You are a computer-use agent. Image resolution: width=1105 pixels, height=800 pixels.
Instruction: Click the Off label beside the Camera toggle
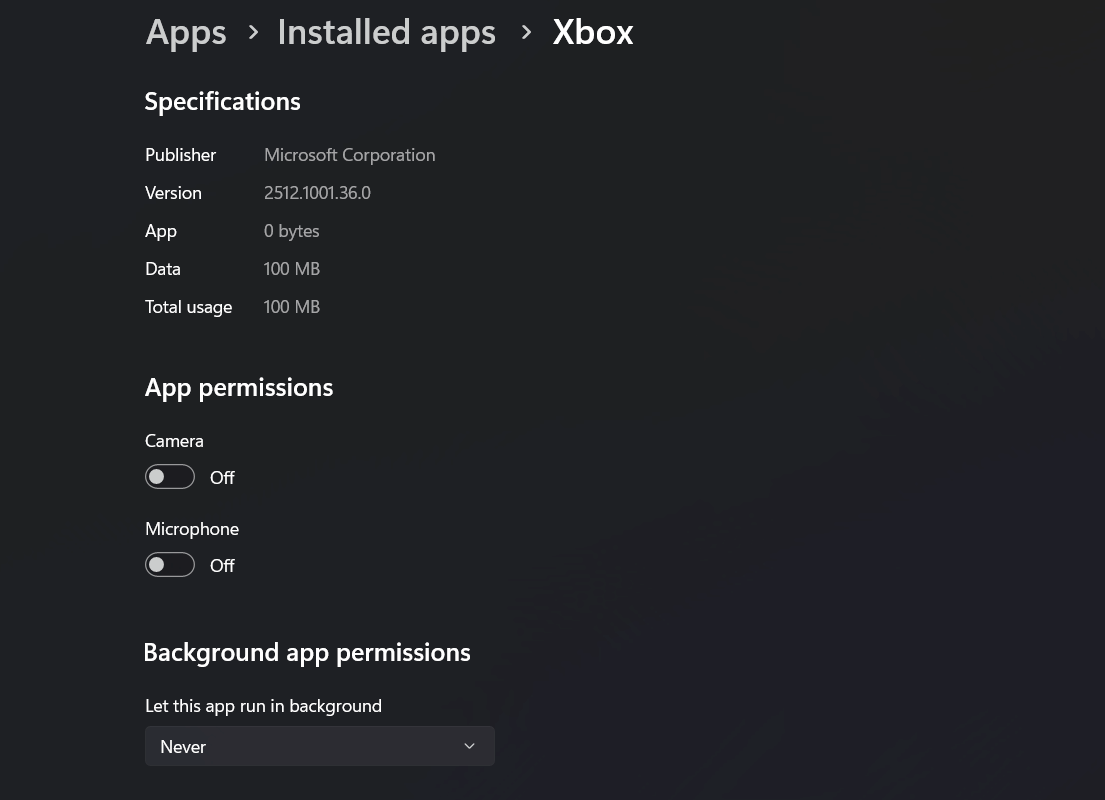tap(222, 478)
